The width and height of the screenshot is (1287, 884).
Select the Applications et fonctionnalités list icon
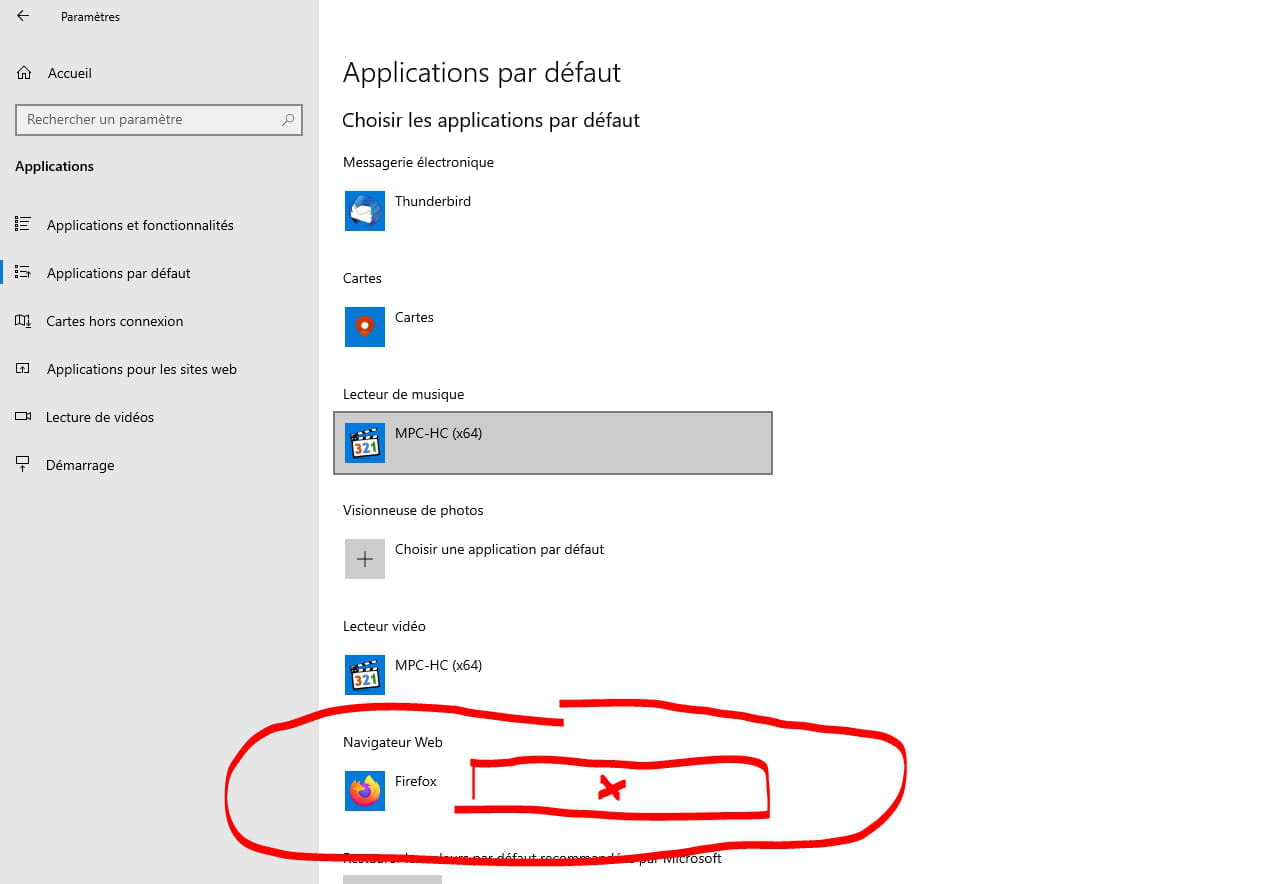tap(23, 224)
